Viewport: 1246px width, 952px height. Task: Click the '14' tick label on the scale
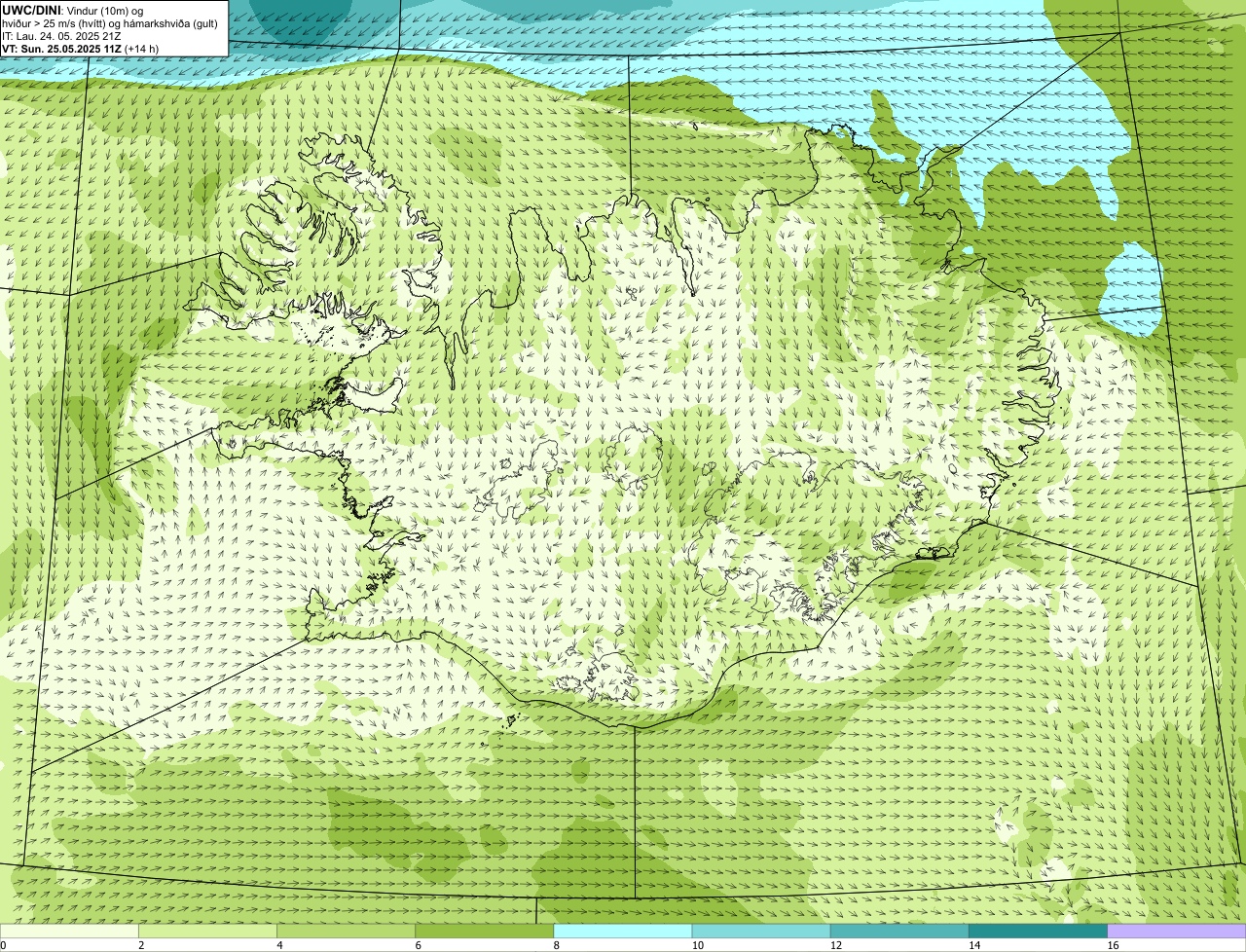974,945
